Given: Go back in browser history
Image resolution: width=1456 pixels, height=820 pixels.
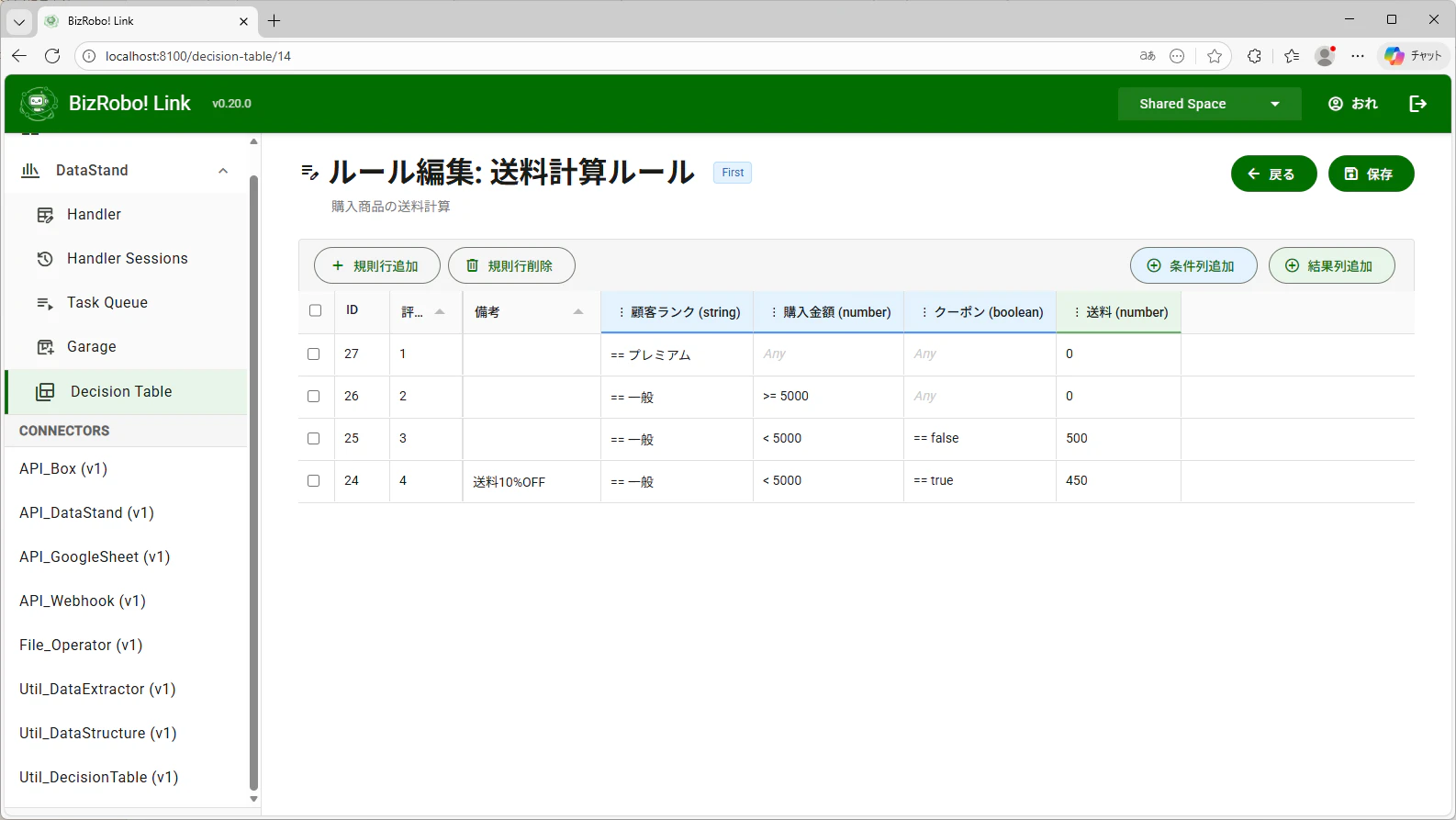Looking at the screenshot, I should 19,56.
